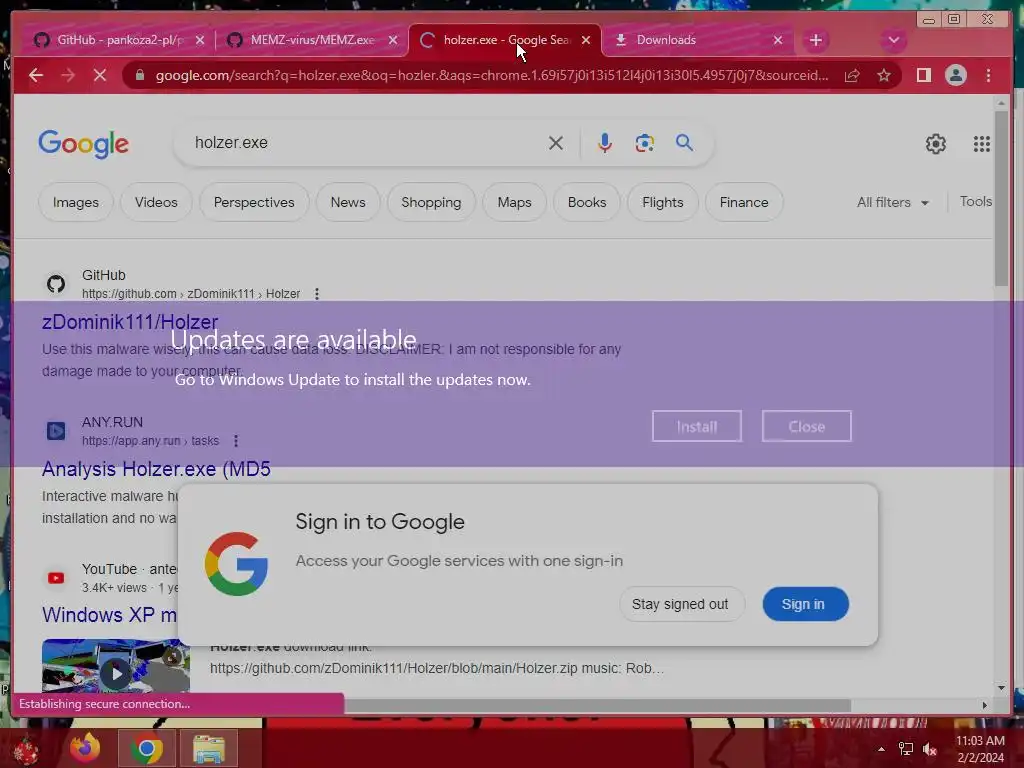The width and height of the screenshot is (1024, 768).
Task: Filter results by Flights
Action: click(x=663, y=202)
